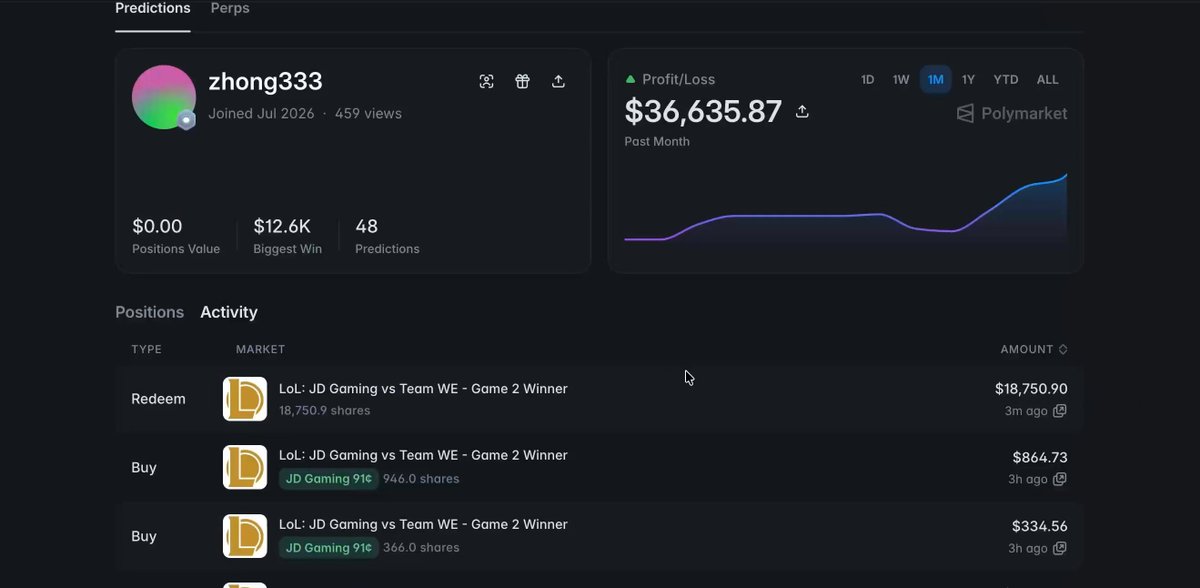The height and width of the screenshot is (588, 1200).
Task: Click the $0.00 Positions Value figure
Action: pyautogui.click(x=157, y=227)
